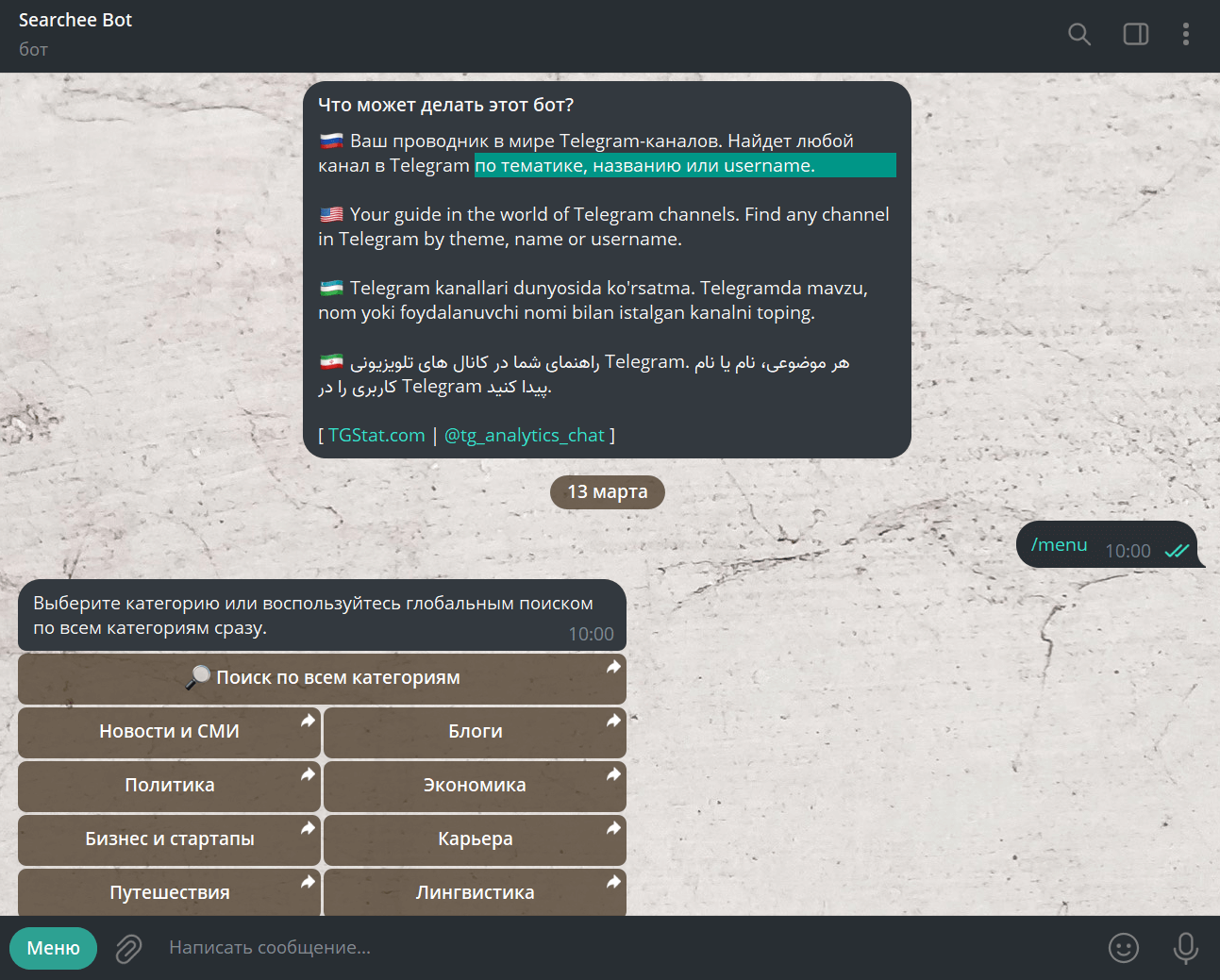Open the bot Меню button
The image size is (1220, 980).
click(54, 948)
